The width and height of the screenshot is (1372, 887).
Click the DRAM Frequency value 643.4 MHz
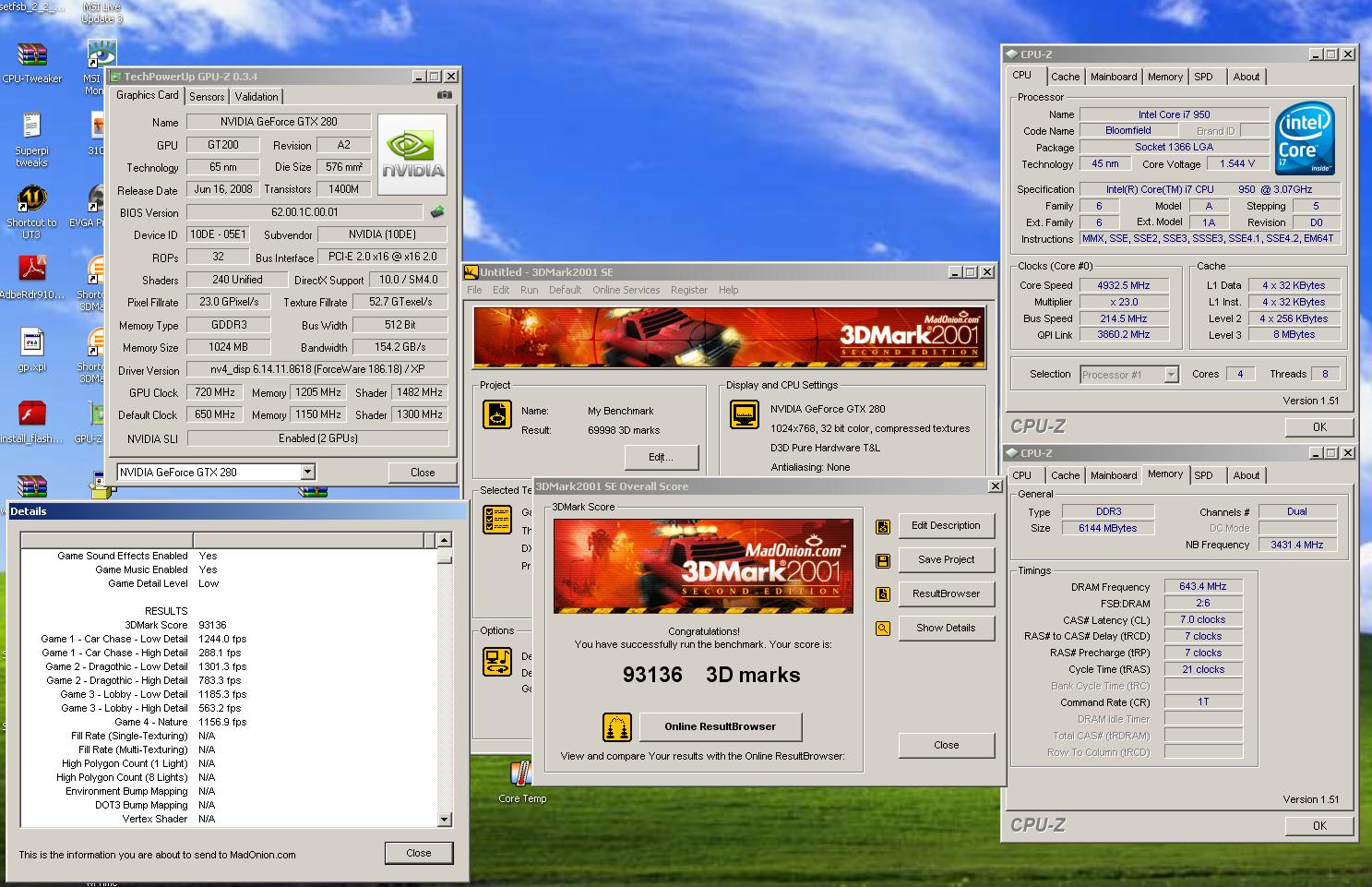pyautogui.click(x=1203, y=587)
